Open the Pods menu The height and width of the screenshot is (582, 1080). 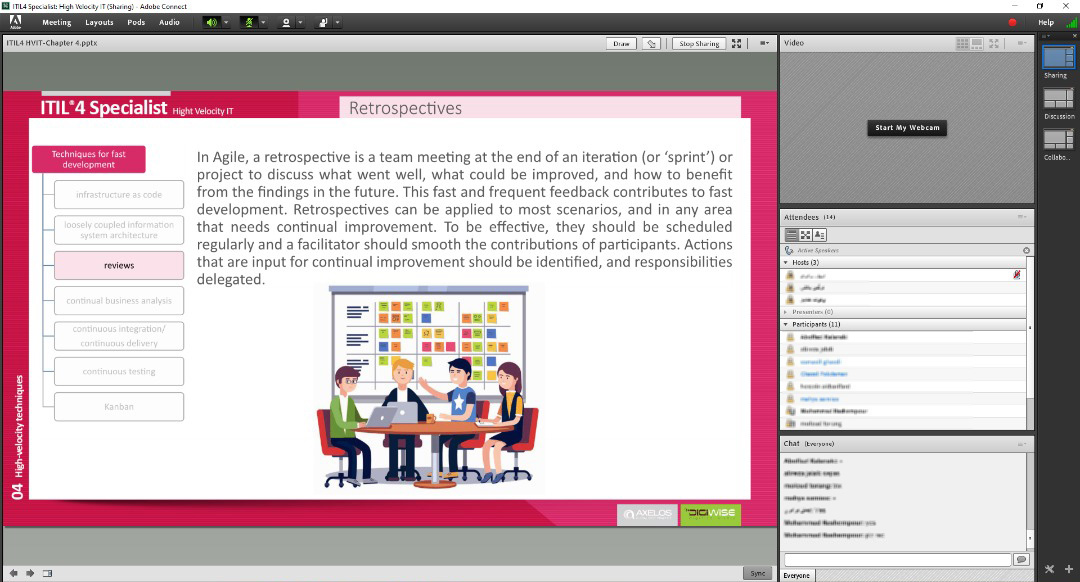[x=136, y=23]
